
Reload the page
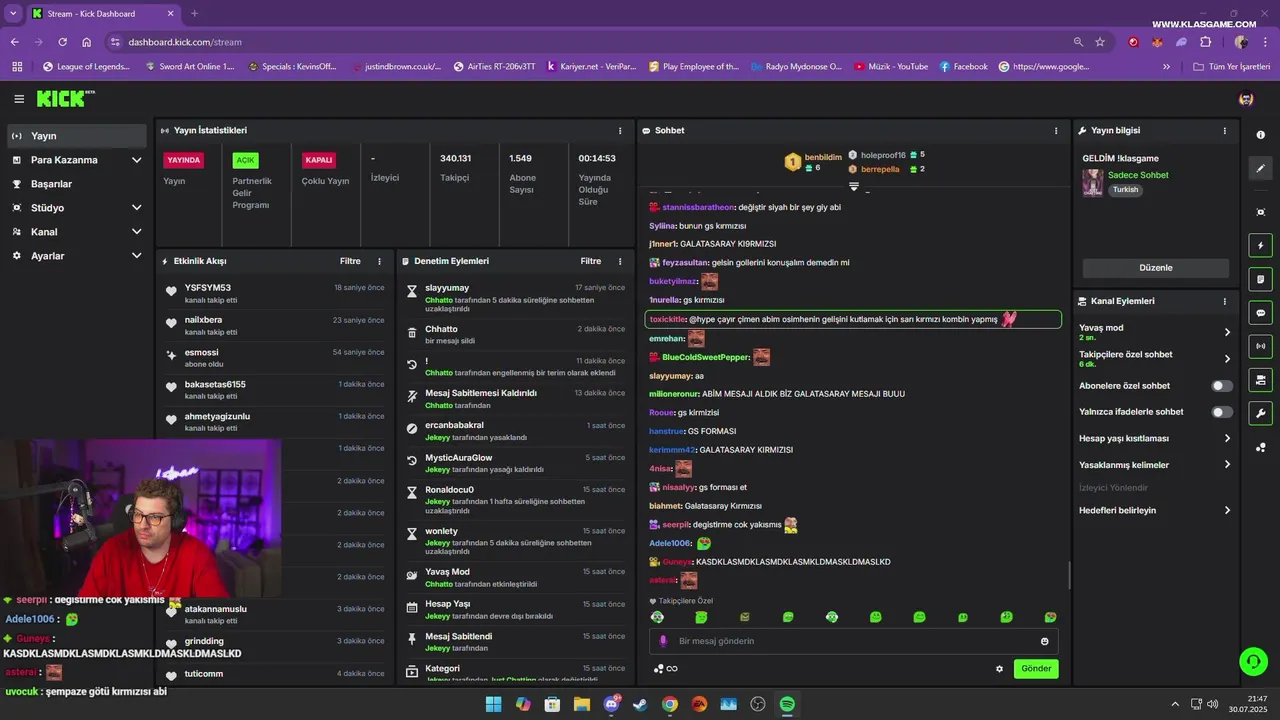[x=62, y=42]
